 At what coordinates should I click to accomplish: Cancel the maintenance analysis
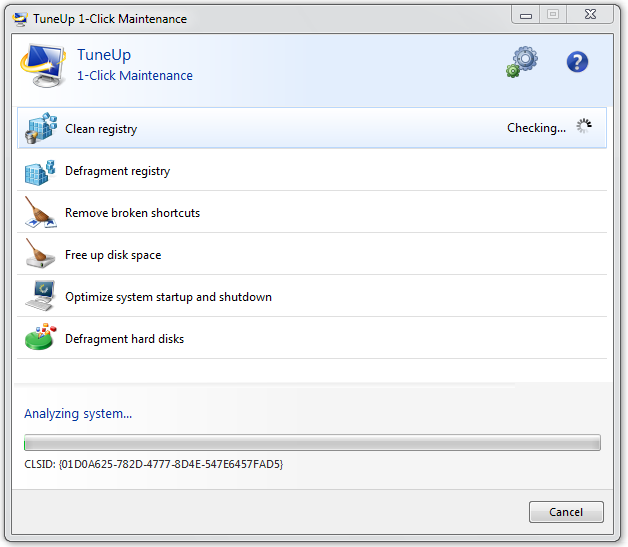(566, 512)
